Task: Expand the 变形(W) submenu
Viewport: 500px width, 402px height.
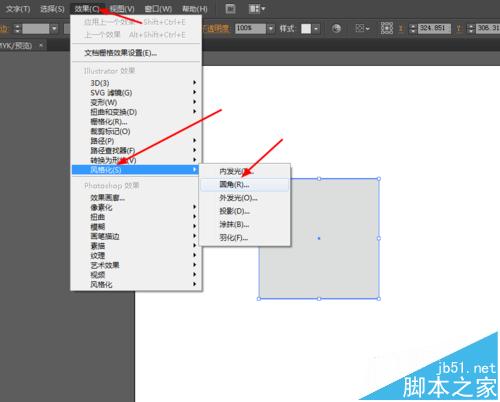Action: pos(136,102)
